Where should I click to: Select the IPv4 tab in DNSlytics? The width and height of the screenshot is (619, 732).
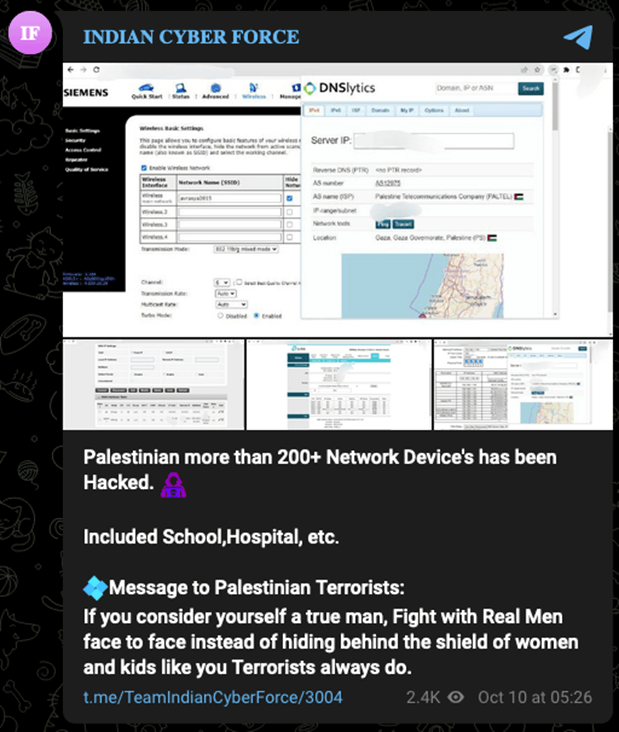[x=314, y=110]
